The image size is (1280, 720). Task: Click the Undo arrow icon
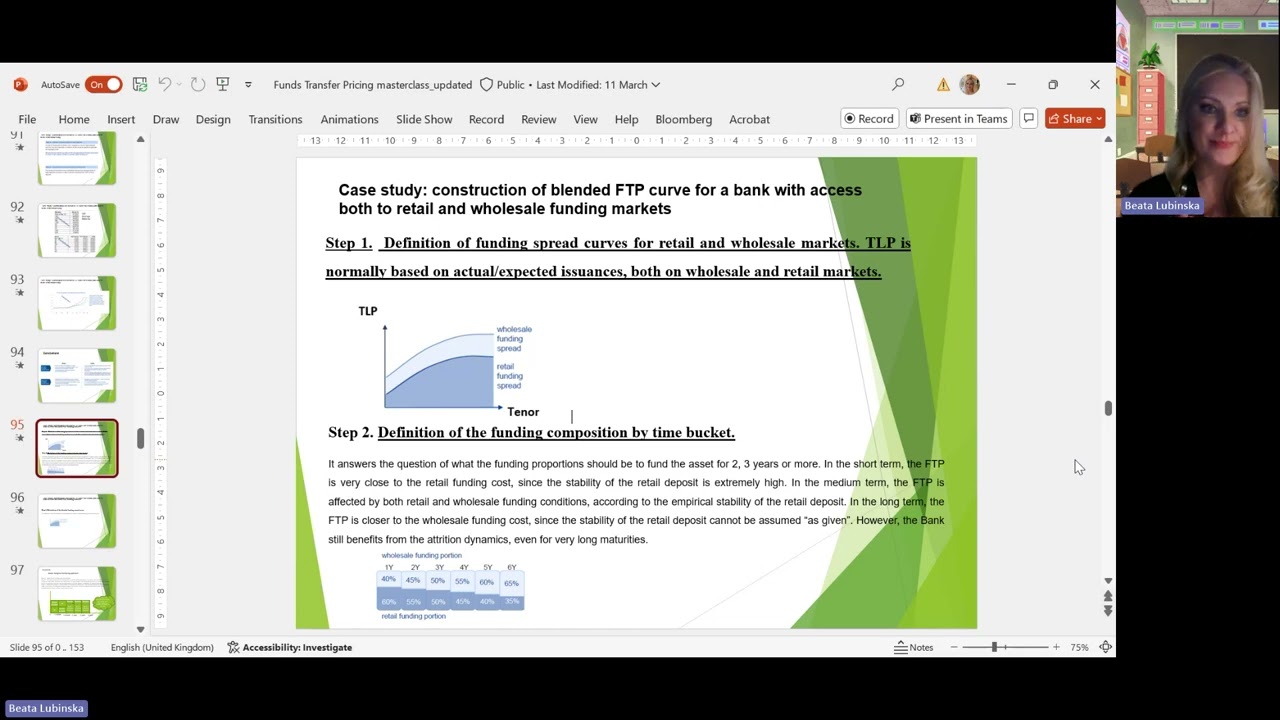(x=164, y=85)
